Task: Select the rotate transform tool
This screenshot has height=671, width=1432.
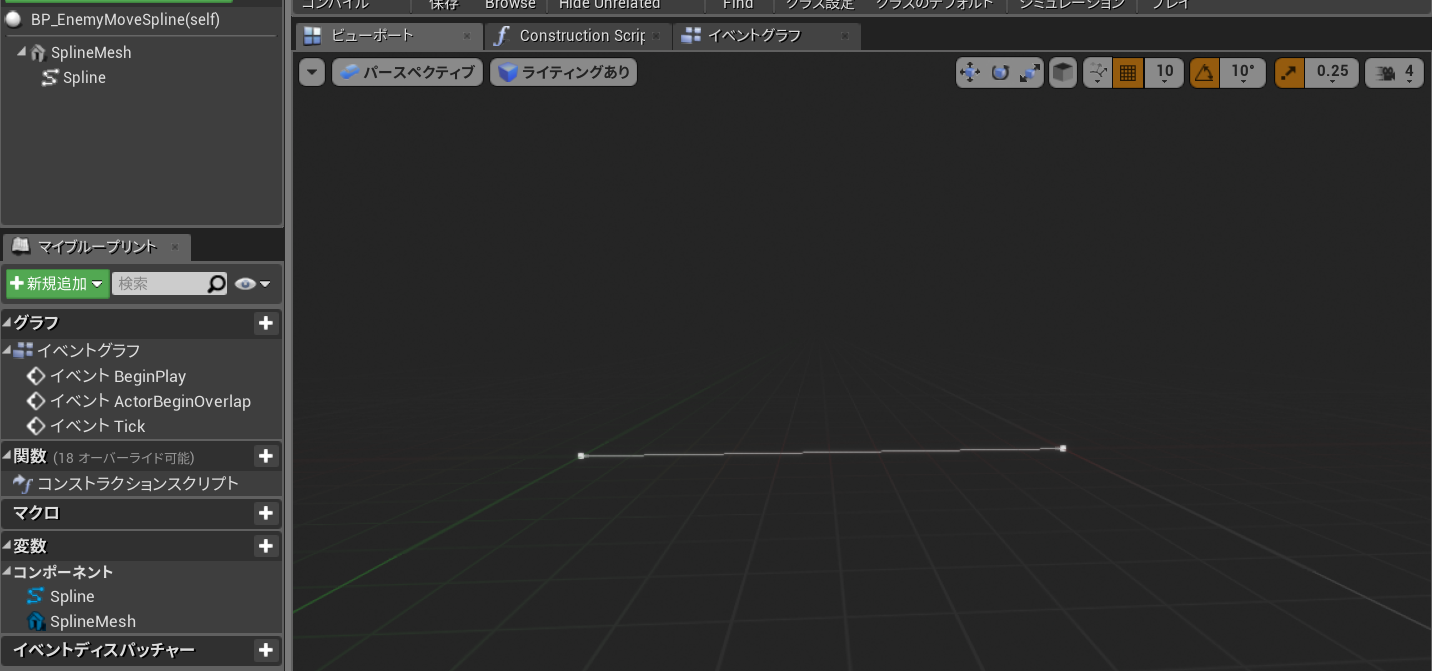Action: coord(1000,72)
